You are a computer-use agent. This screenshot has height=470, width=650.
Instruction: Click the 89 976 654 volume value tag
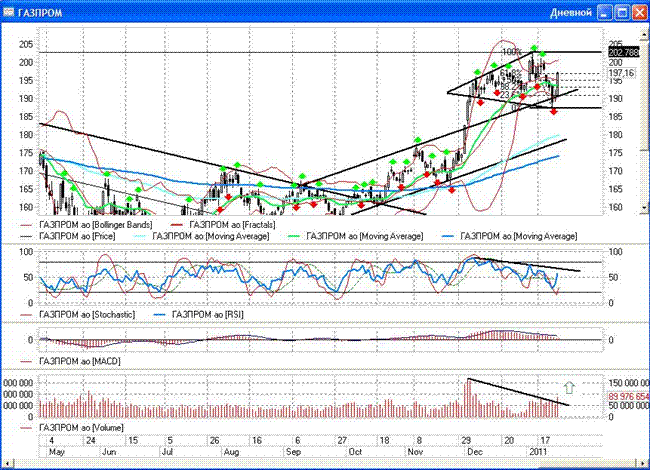[x=628, y=397]
